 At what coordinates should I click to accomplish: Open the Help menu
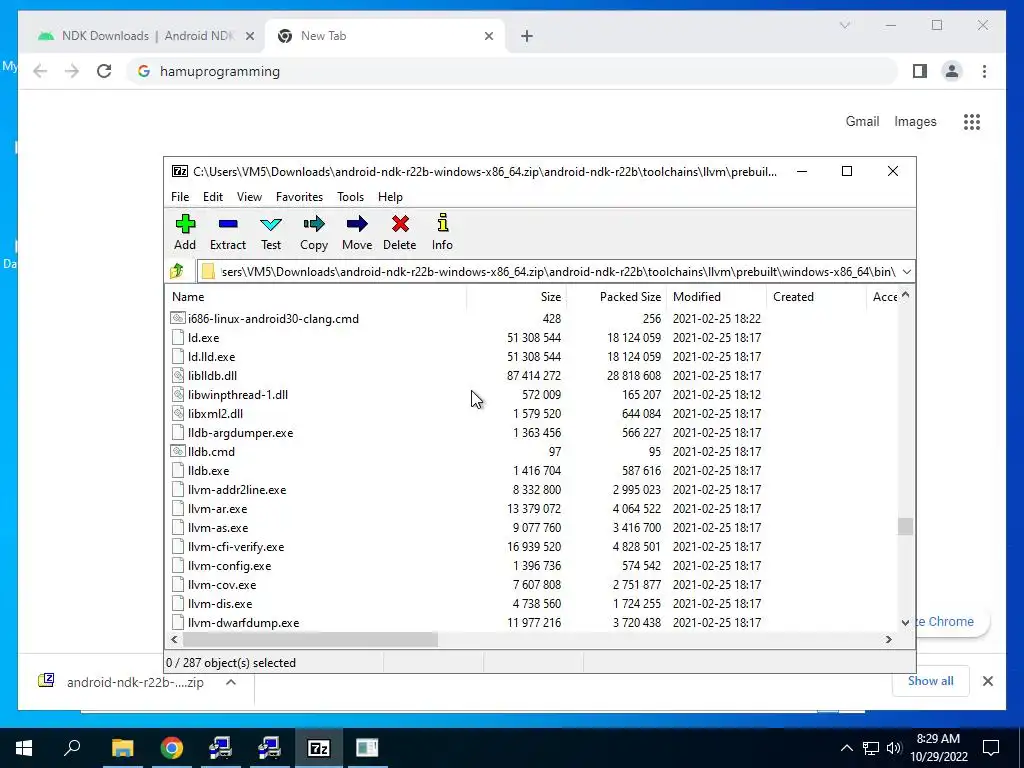390,197
